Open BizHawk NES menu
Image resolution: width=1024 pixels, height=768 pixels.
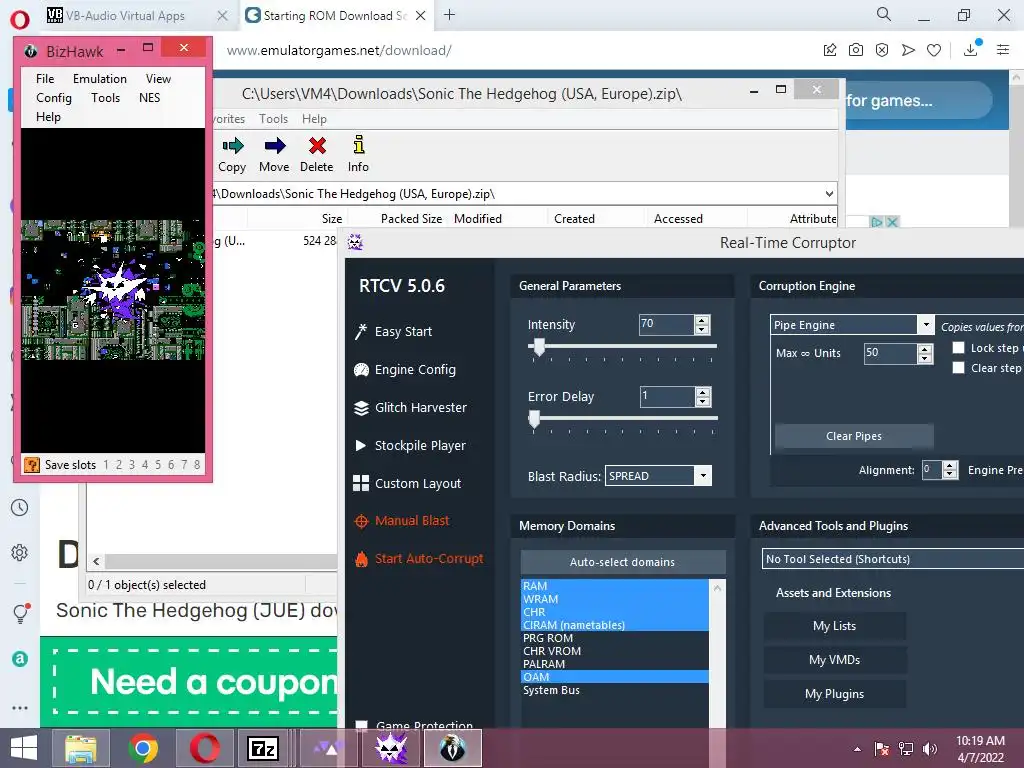[150, 97]
